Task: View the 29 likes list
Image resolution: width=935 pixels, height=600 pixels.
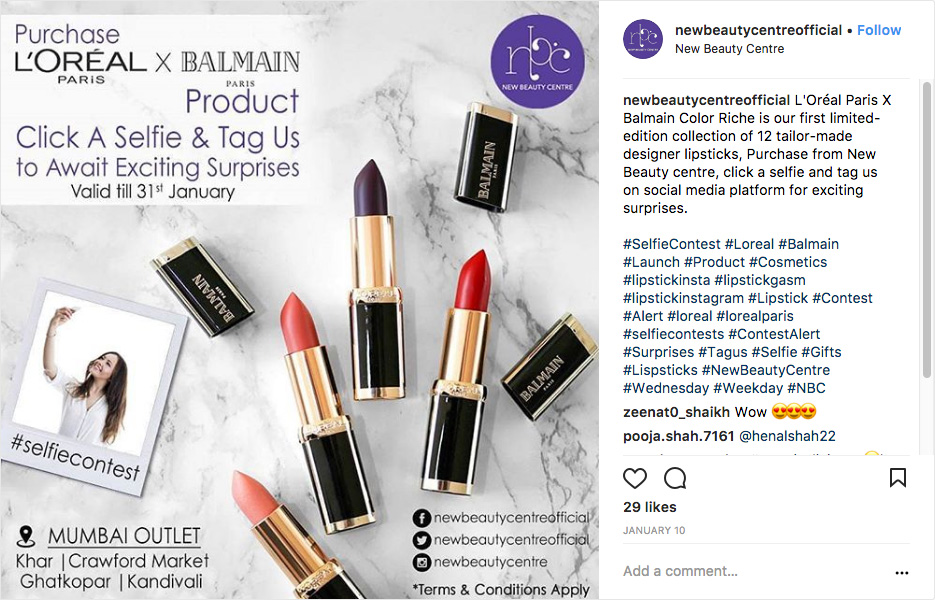Action: click(x=649, y=507)
